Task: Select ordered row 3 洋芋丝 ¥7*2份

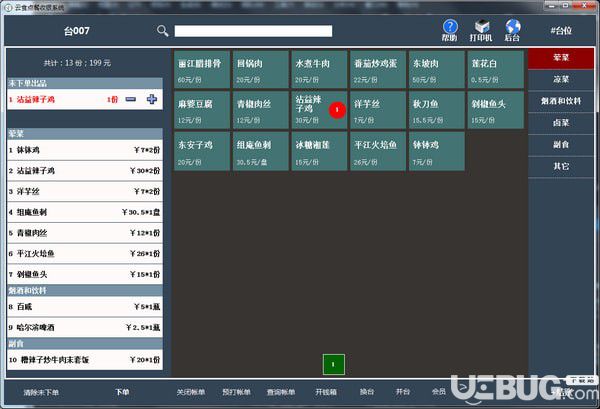Action: click(85, 191)
